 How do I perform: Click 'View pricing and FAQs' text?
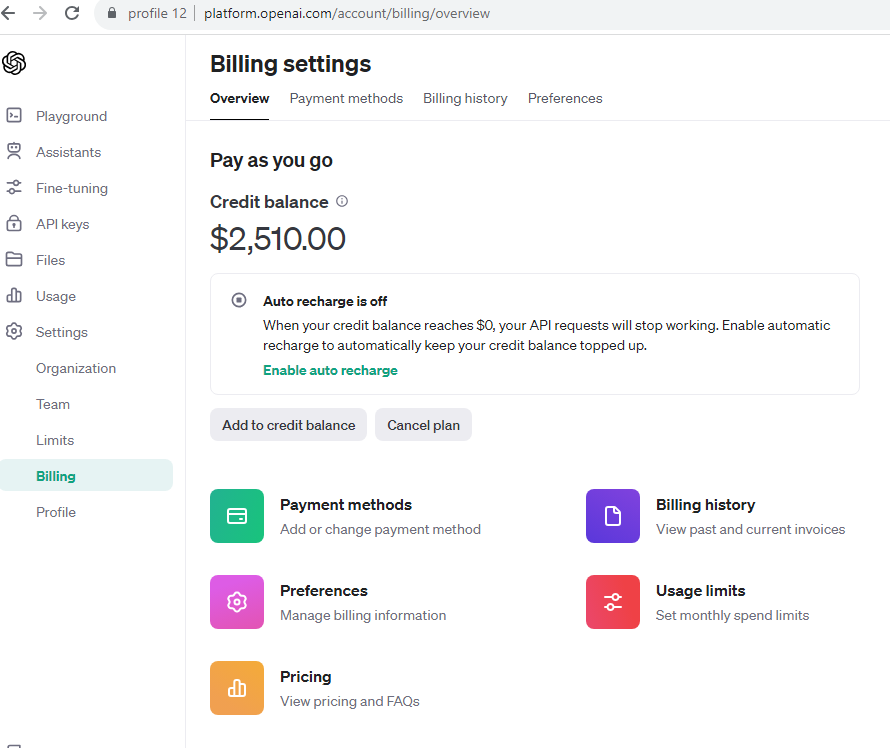point(350,701)
